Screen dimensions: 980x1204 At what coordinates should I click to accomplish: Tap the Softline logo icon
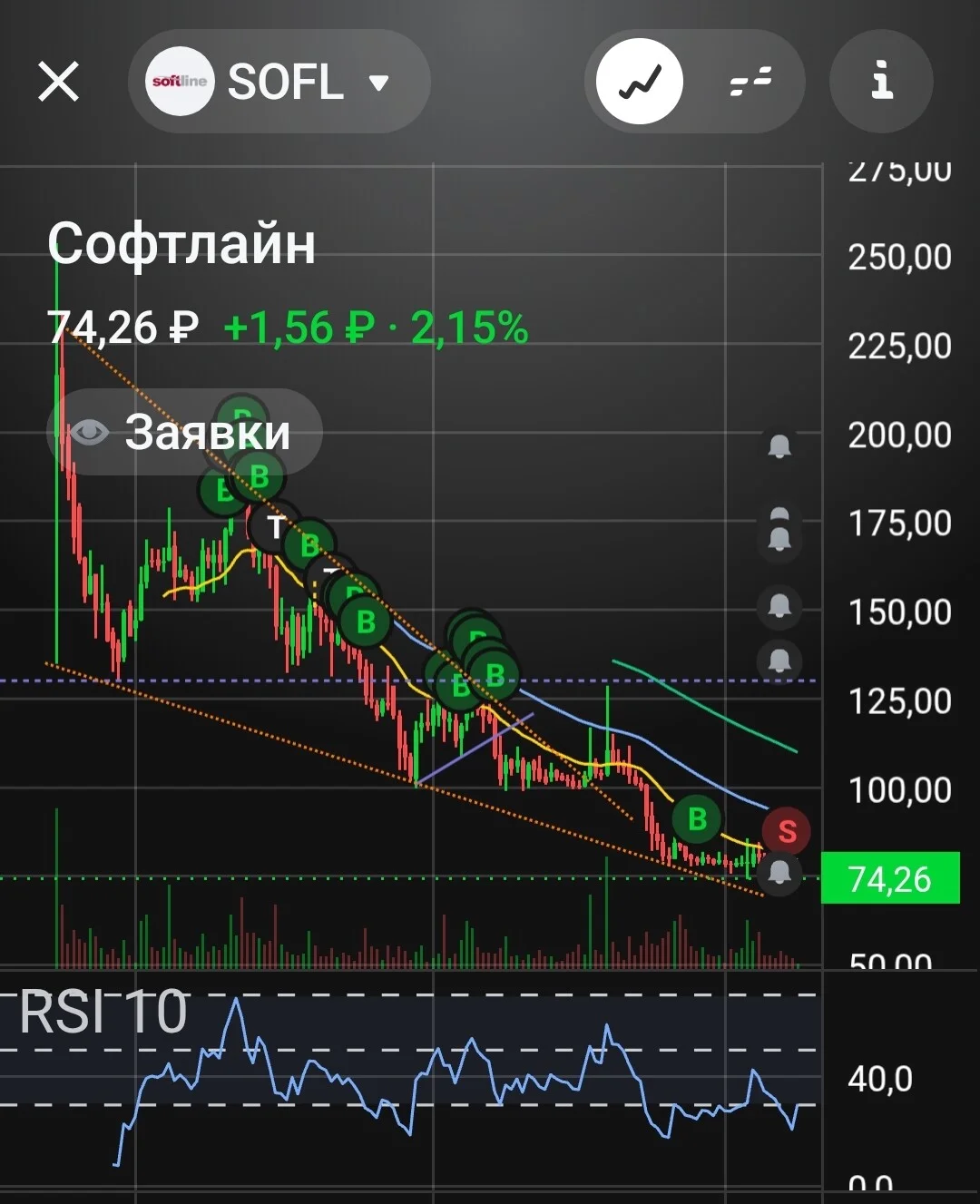pyautogui.click(x=180, y=82)
